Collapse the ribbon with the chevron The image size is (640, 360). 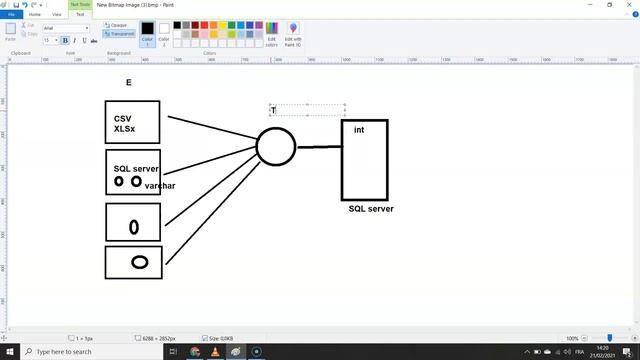pyautogui.click(x=627, y=14)
